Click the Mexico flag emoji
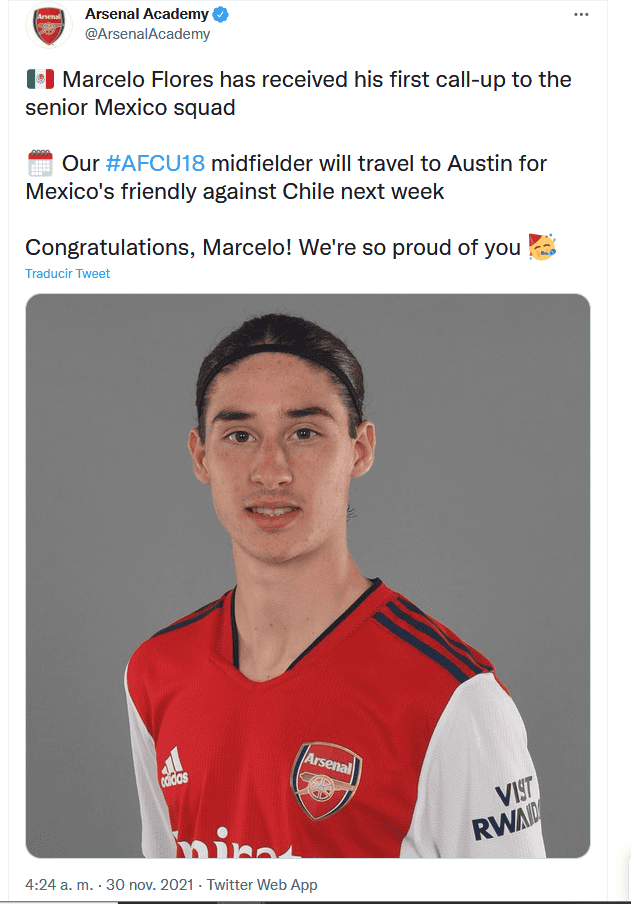 pos(40,80)
